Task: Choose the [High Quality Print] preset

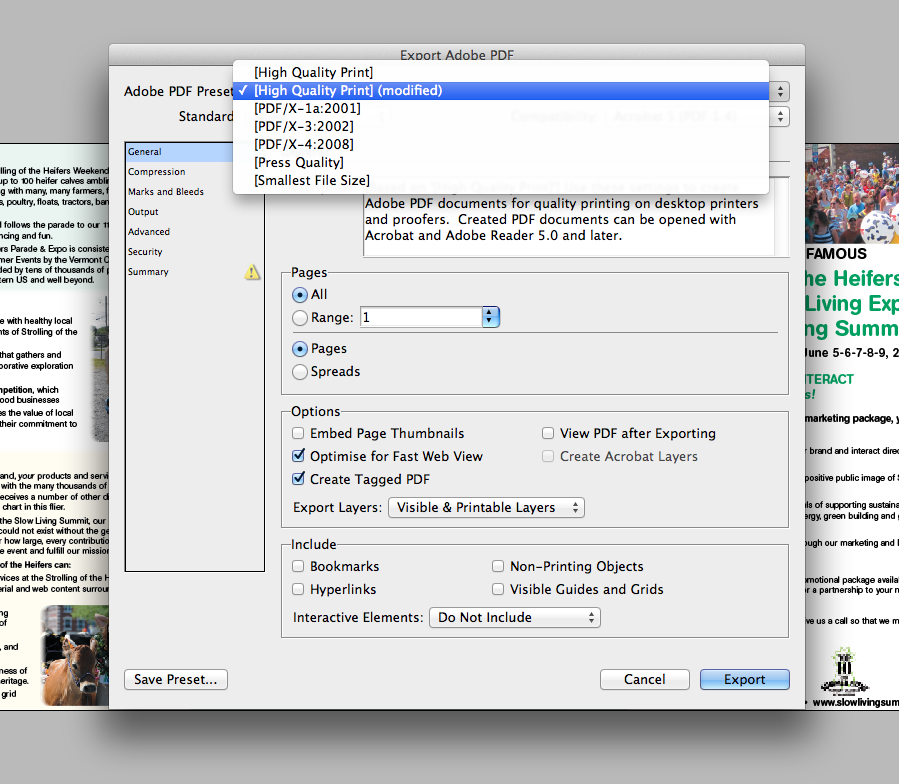Action: (501, 72)
